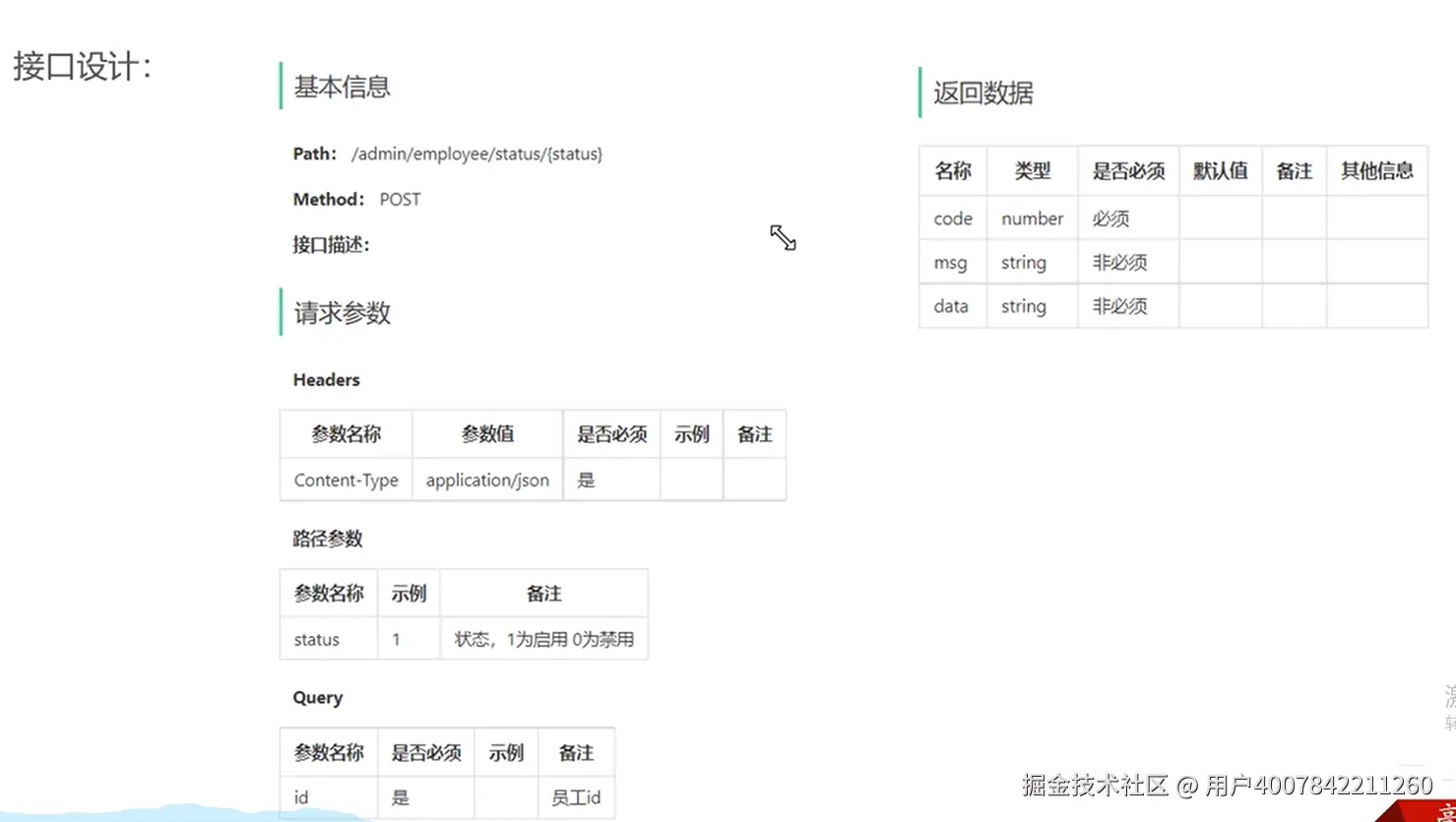Click the 是 cell in id row
Screen dimensions: 1456x822
425,797
